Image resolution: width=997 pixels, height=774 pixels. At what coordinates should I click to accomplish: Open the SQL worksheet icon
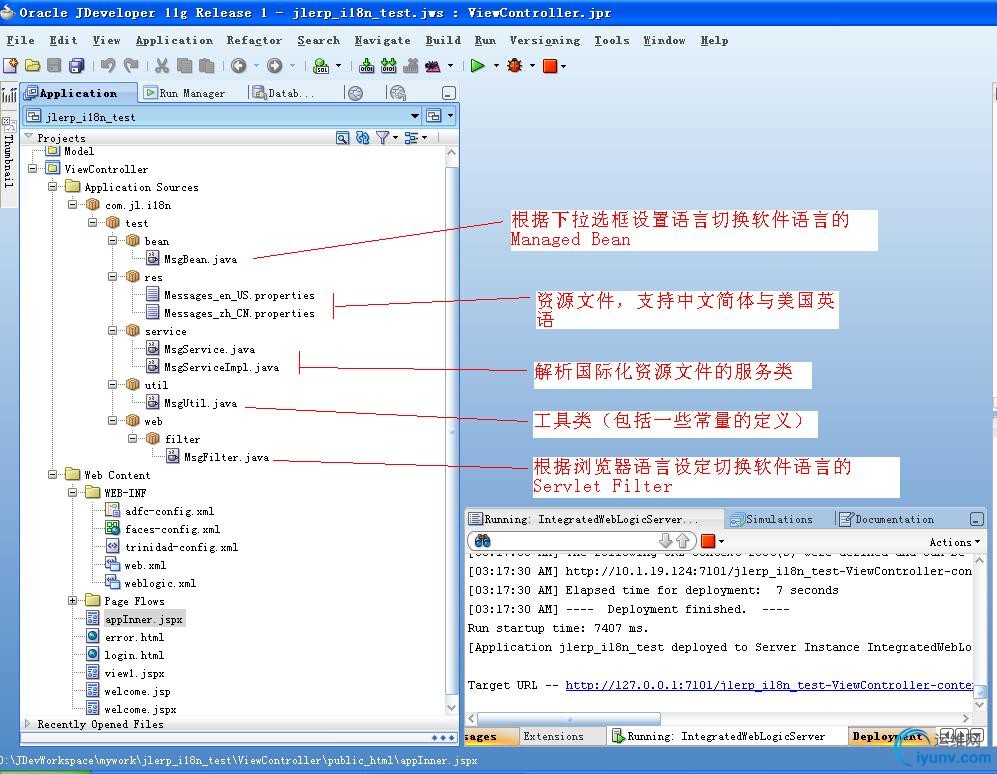322,66
